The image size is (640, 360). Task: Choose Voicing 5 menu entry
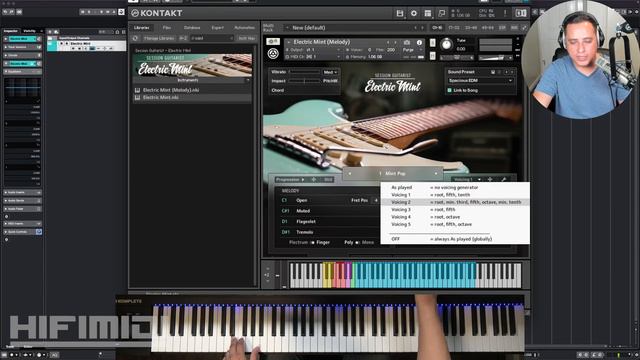[x=455, y=224]
